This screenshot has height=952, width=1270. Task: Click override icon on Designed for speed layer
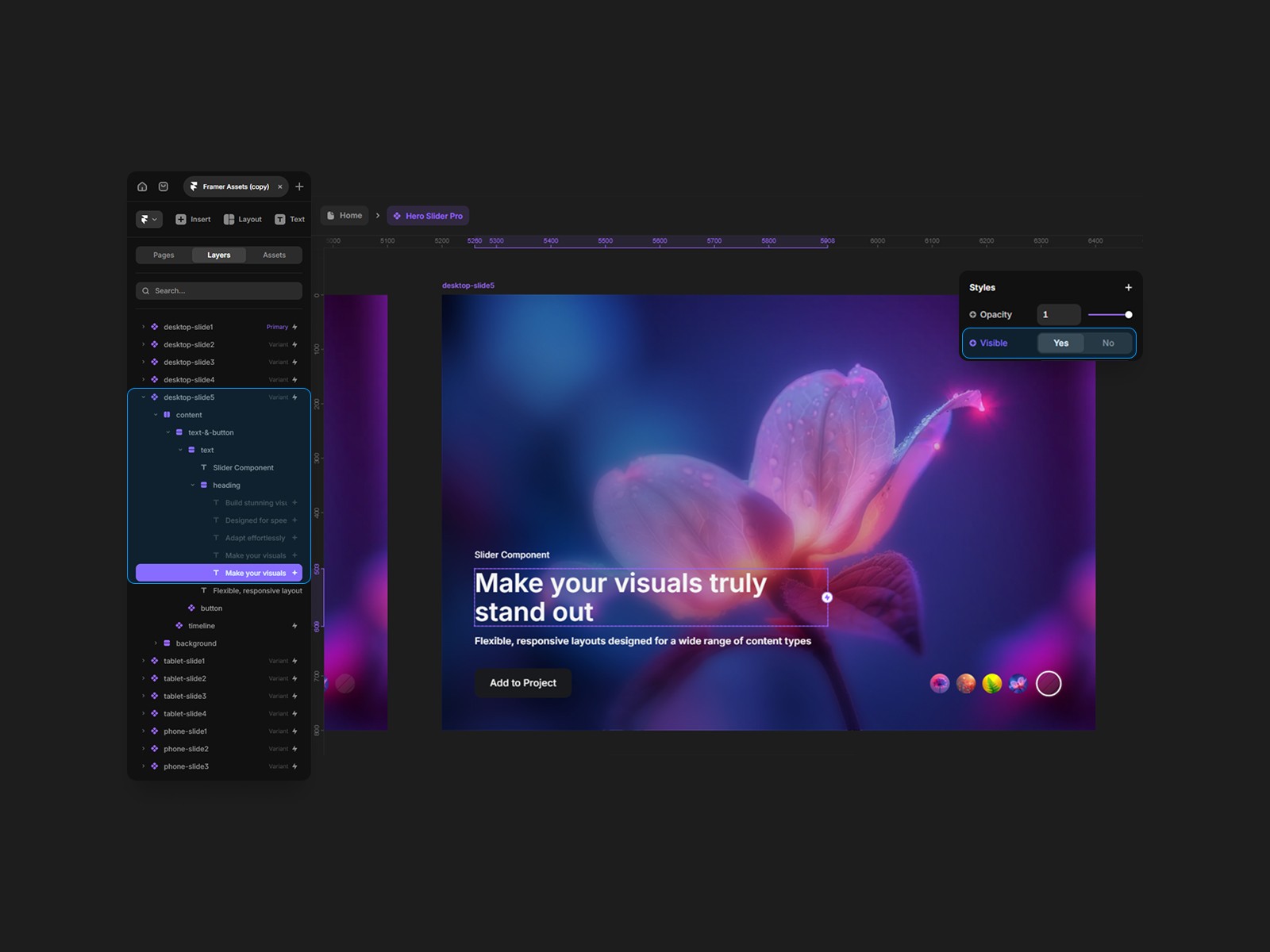tap(294, 520)
